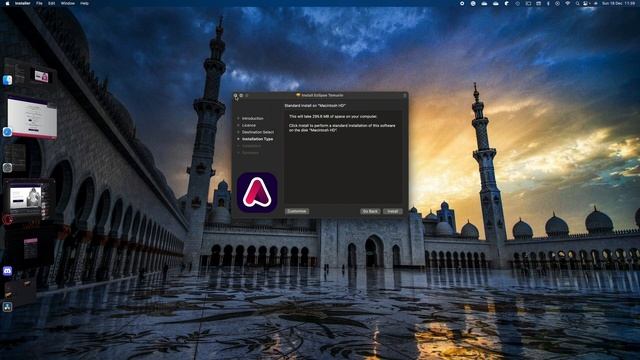Image resolution: width=640 pixels, height=360 pixels.
Task: Click the Go Back button
Action: (x=370, y=211)
